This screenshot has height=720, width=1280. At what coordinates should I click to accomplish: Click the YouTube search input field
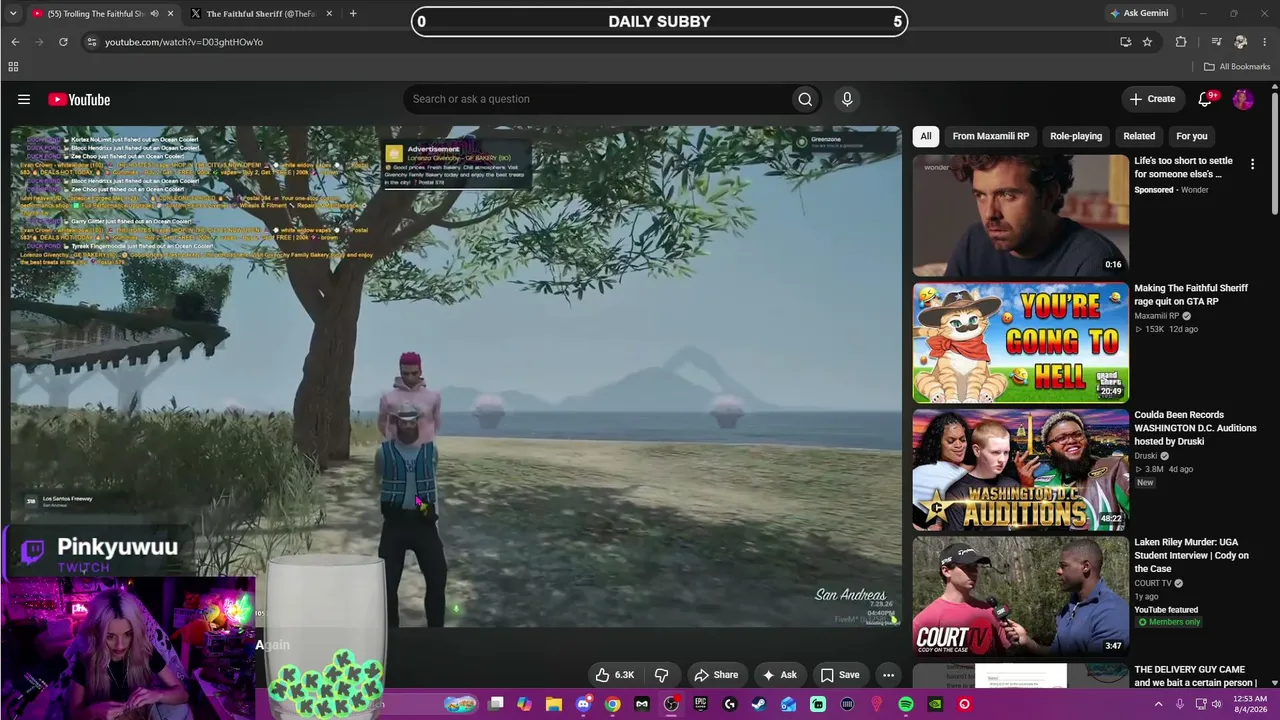tap(596, 99)
